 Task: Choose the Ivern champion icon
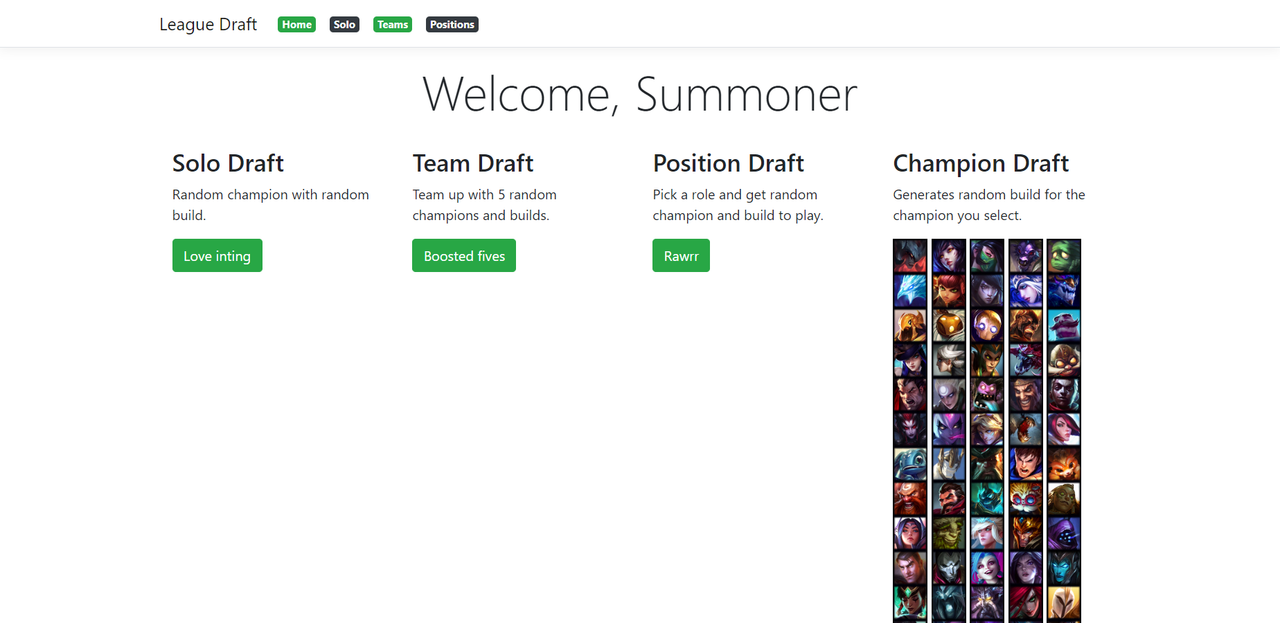click(948, 532)
